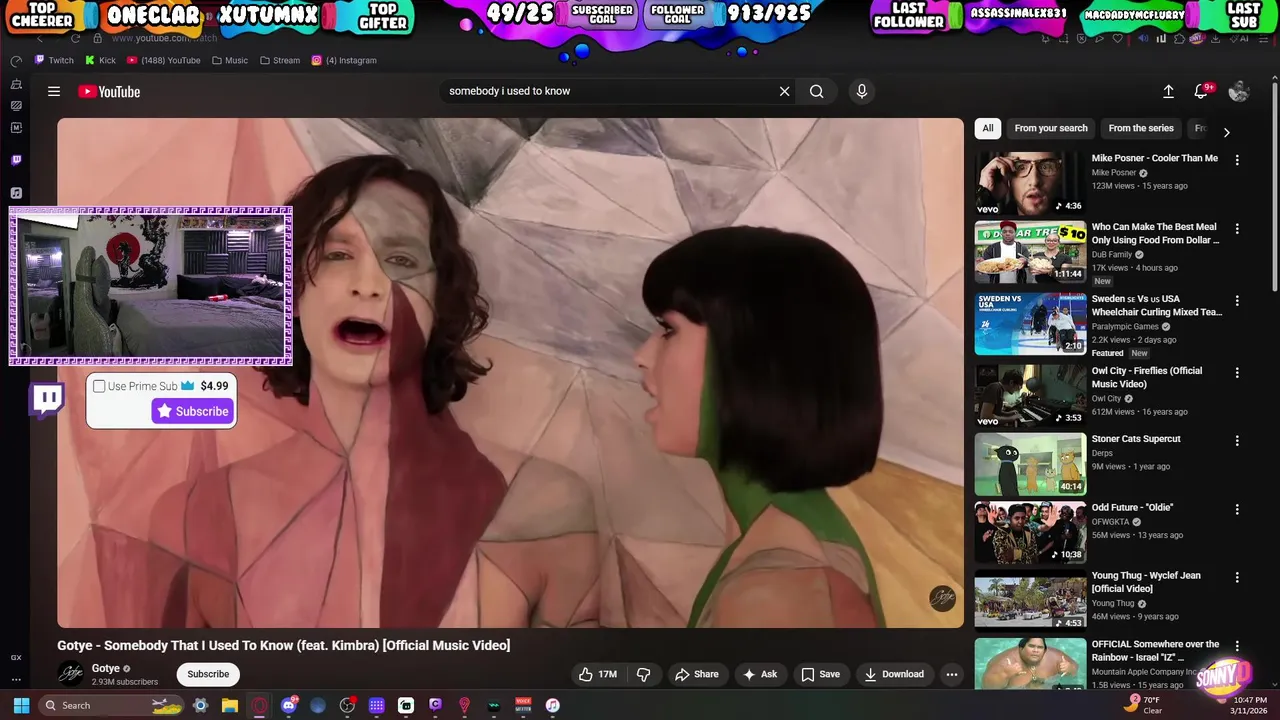Screen dimensions: 1280x720
Task: Open Twitch panel in browser sidebar
Action: coord(16,160)
